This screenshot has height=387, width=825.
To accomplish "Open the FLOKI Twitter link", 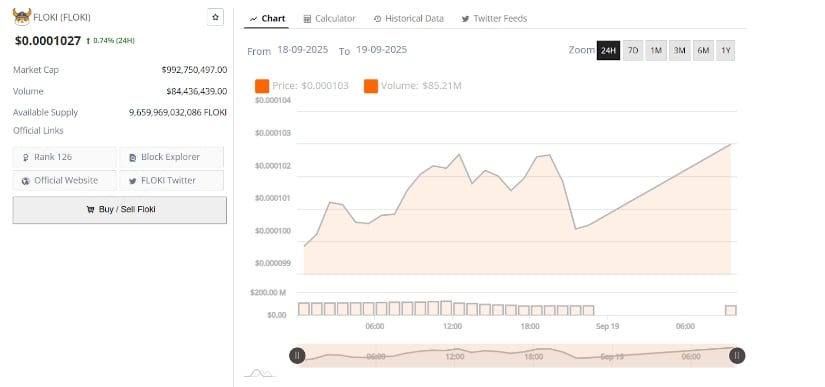I will 172,180.
